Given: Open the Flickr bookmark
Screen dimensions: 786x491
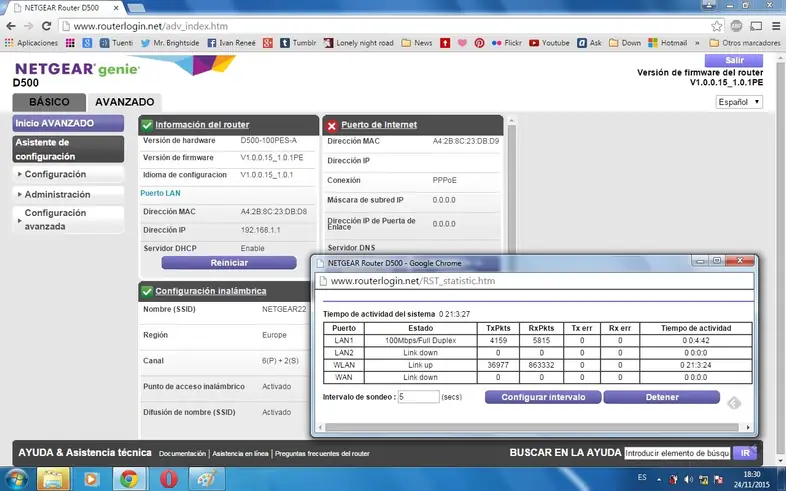Looking at the screenshot, I should pyautogui.click(x=506, y=43).
